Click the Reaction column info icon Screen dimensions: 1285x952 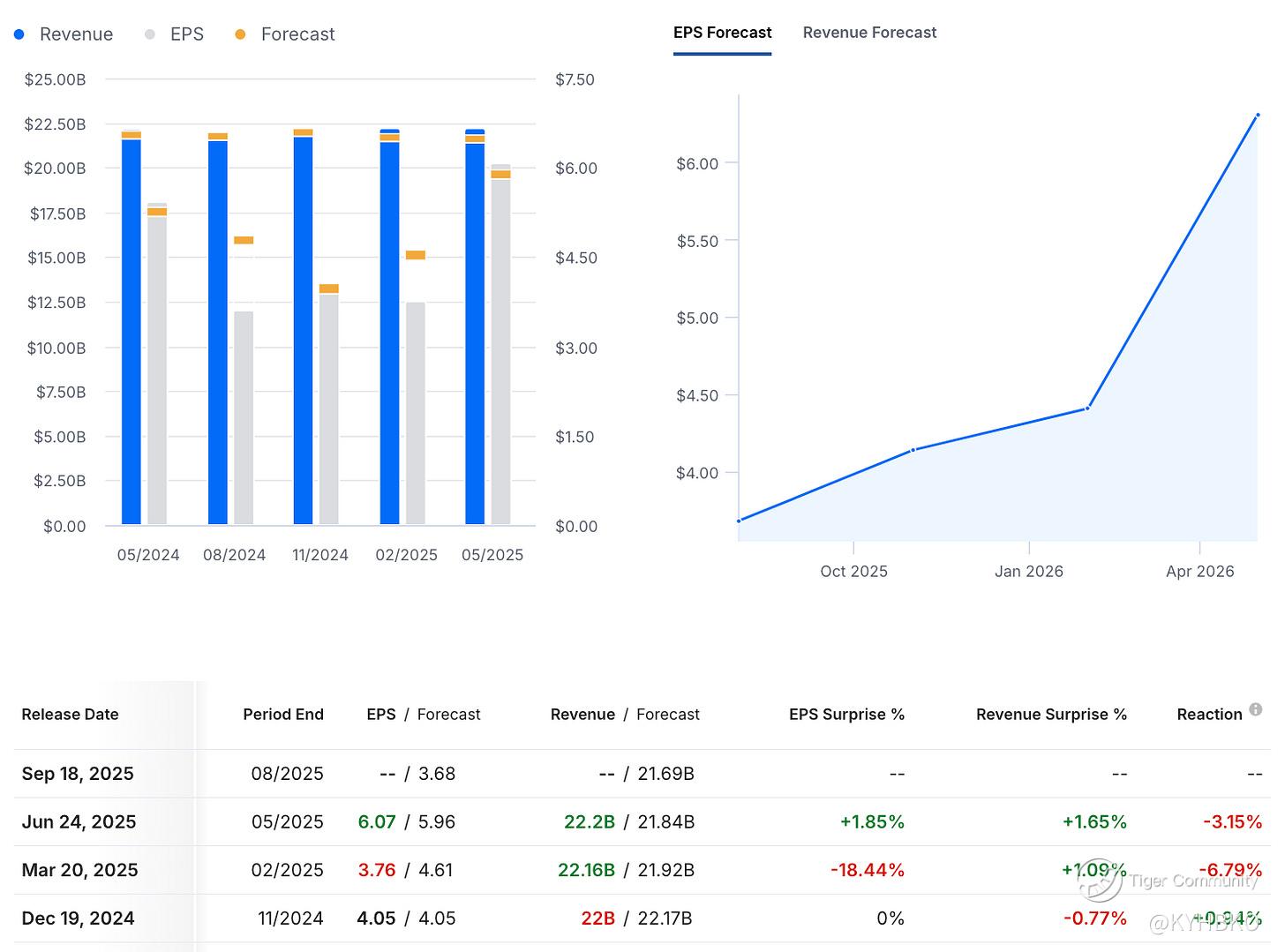1255,710
